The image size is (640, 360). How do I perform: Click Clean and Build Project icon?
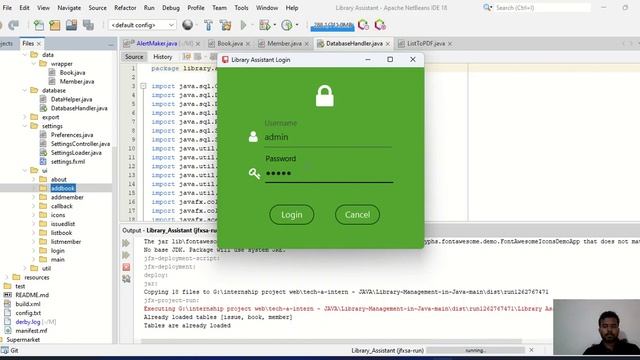tap(225, 25)
